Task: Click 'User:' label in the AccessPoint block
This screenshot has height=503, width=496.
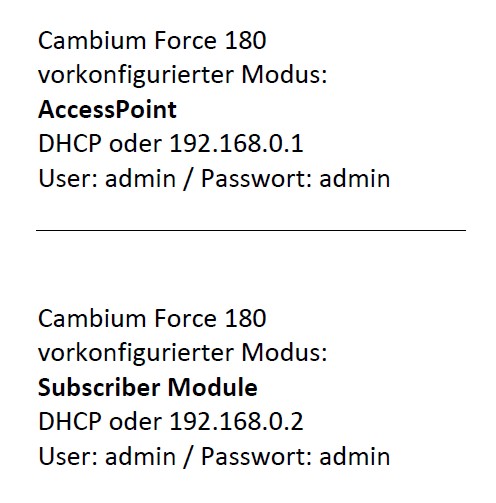Action: pos(68,179)
